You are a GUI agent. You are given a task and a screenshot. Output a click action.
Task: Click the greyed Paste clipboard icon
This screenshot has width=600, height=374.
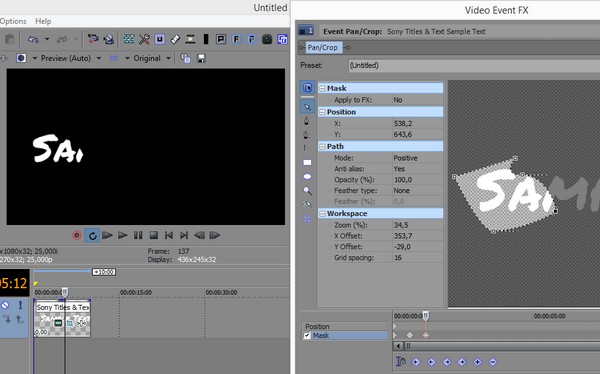10,39
